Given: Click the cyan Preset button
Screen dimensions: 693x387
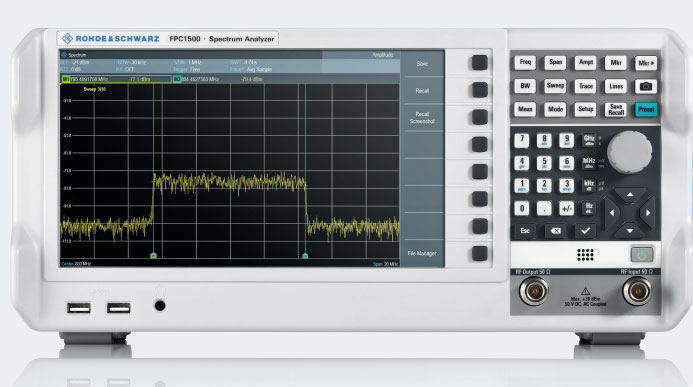Looking at the screenshot, I should click(x=646, y=109).
